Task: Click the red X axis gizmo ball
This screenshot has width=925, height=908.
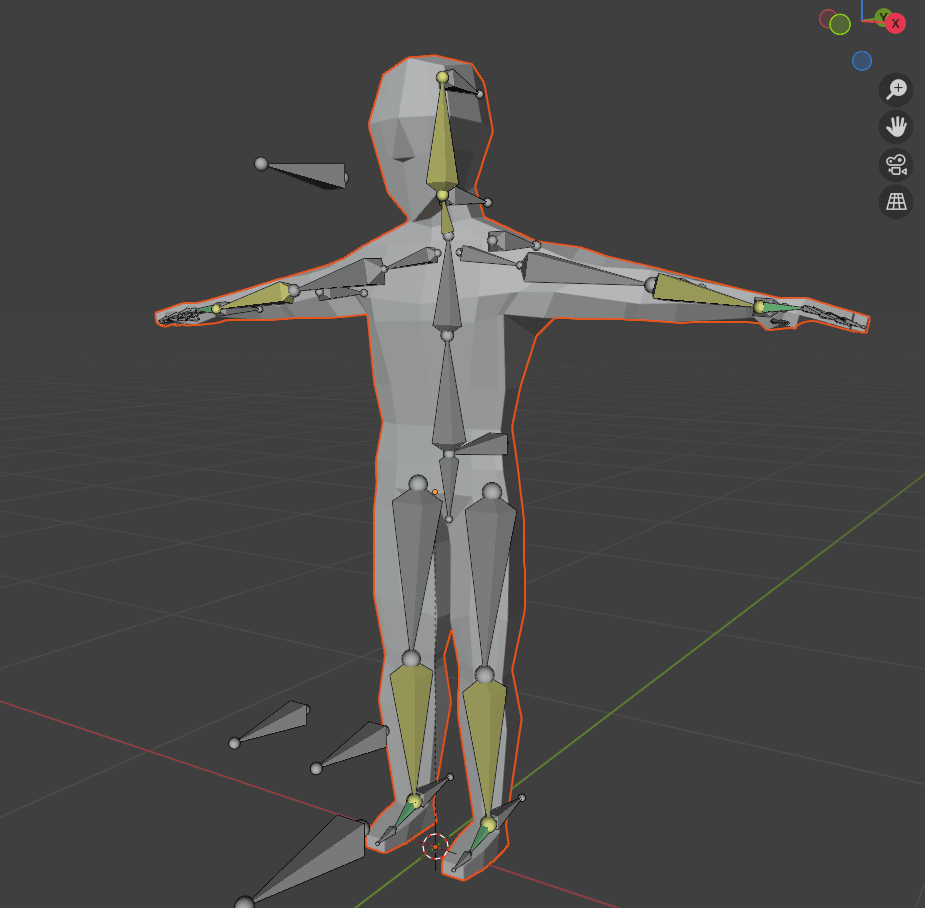Action: click(896, 24)
